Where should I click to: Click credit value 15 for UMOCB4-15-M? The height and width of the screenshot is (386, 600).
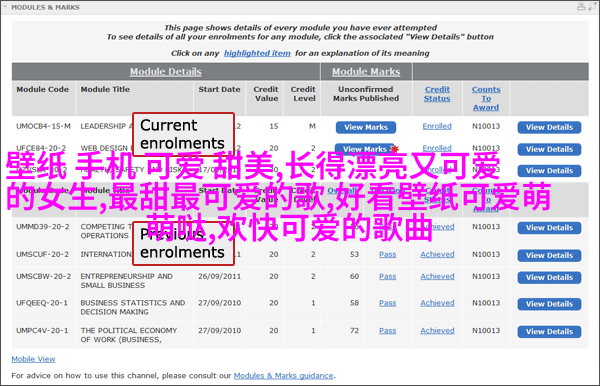[x=274, y=126]
